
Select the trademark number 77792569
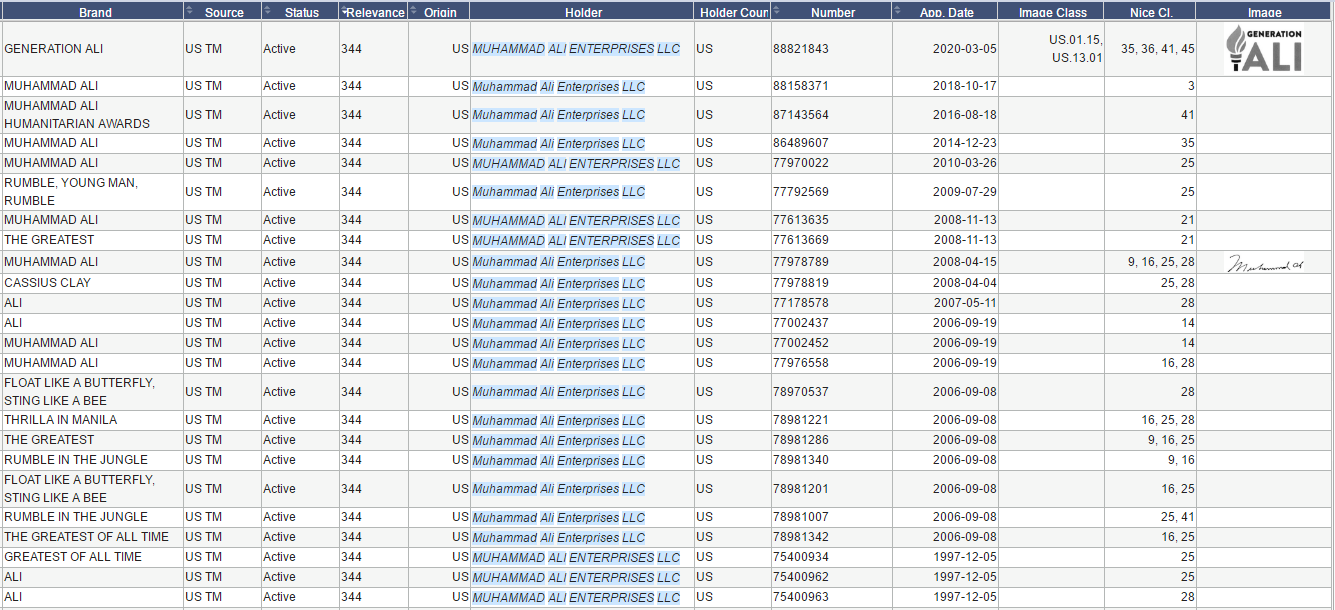(801, 192)
